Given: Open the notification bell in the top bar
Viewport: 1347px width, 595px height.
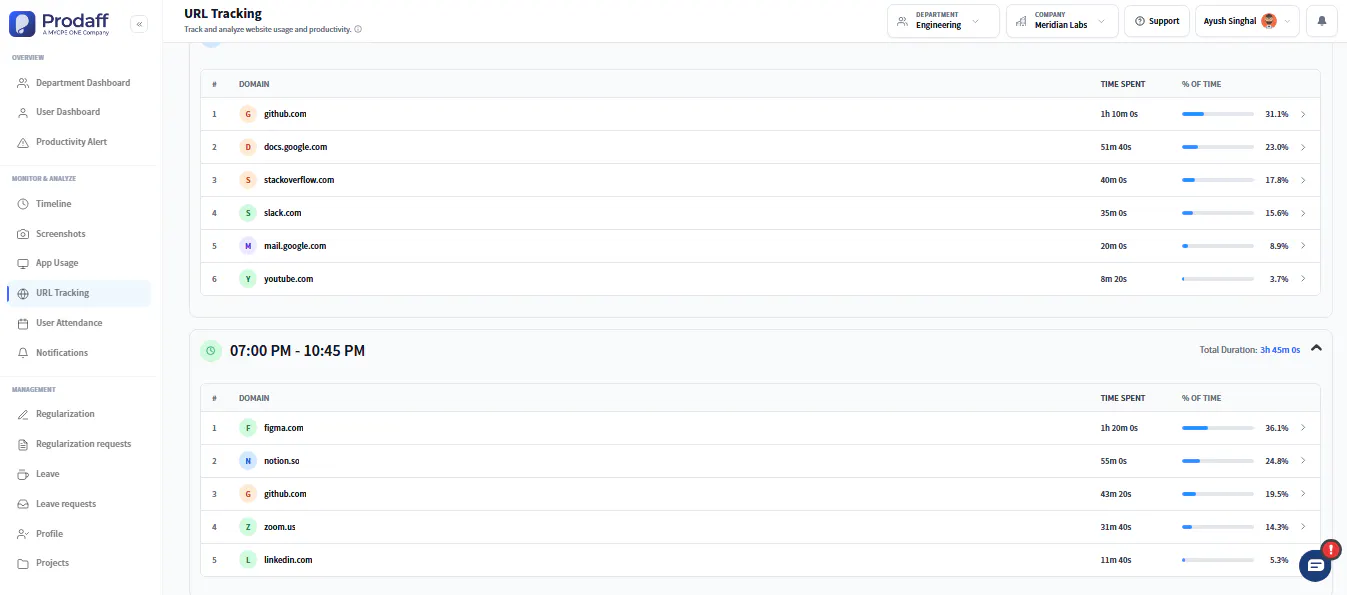Looking at the screenshot, I should click(1321, 21).
